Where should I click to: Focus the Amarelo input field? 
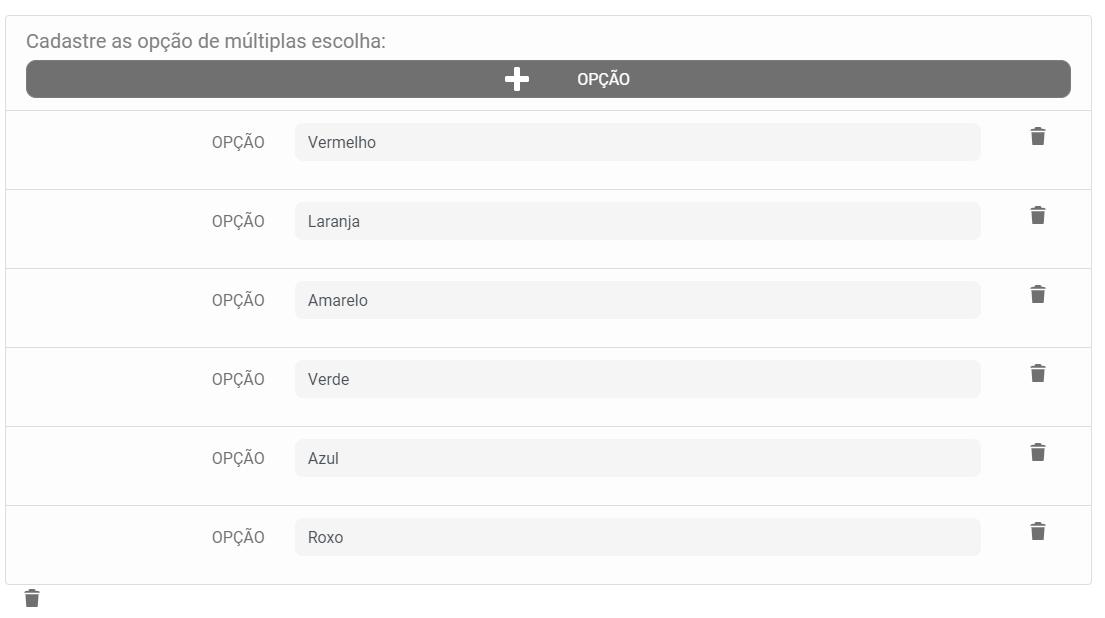(637, 300)
